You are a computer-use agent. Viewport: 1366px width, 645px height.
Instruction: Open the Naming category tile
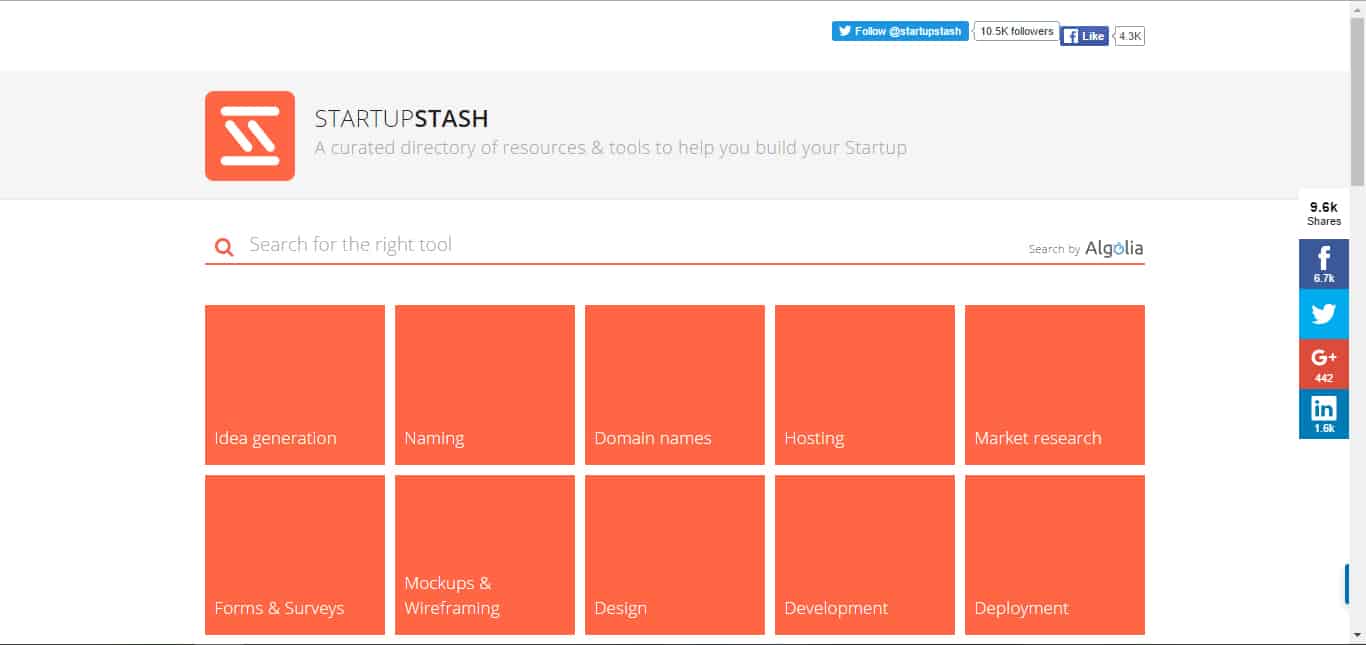(484, 385)
